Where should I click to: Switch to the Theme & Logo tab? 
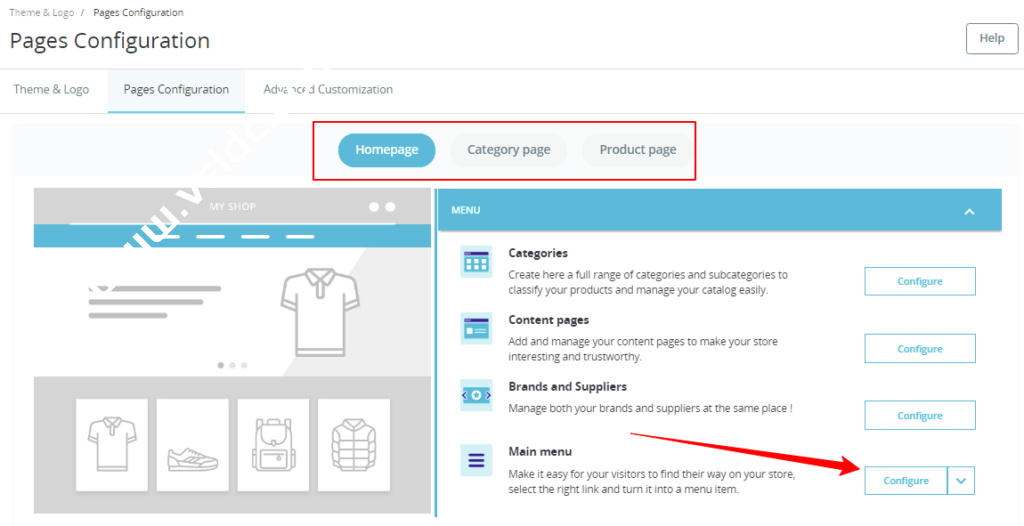51,90
